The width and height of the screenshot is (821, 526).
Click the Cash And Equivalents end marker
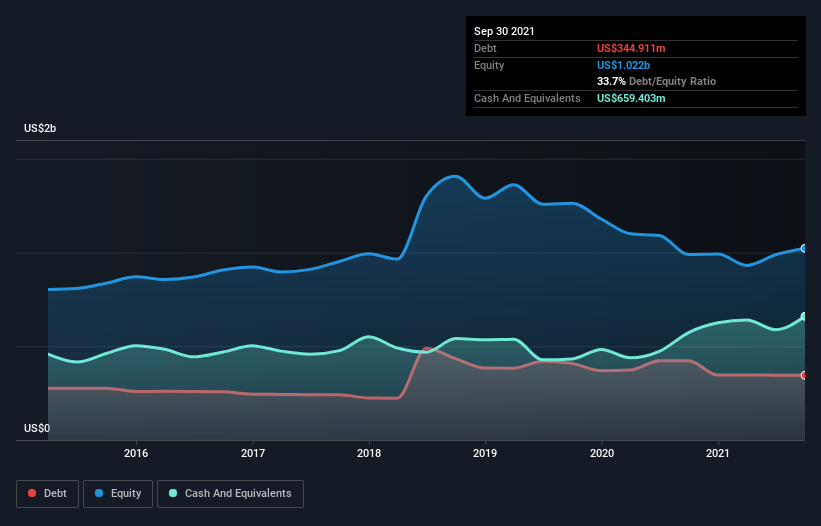point(804,317)
